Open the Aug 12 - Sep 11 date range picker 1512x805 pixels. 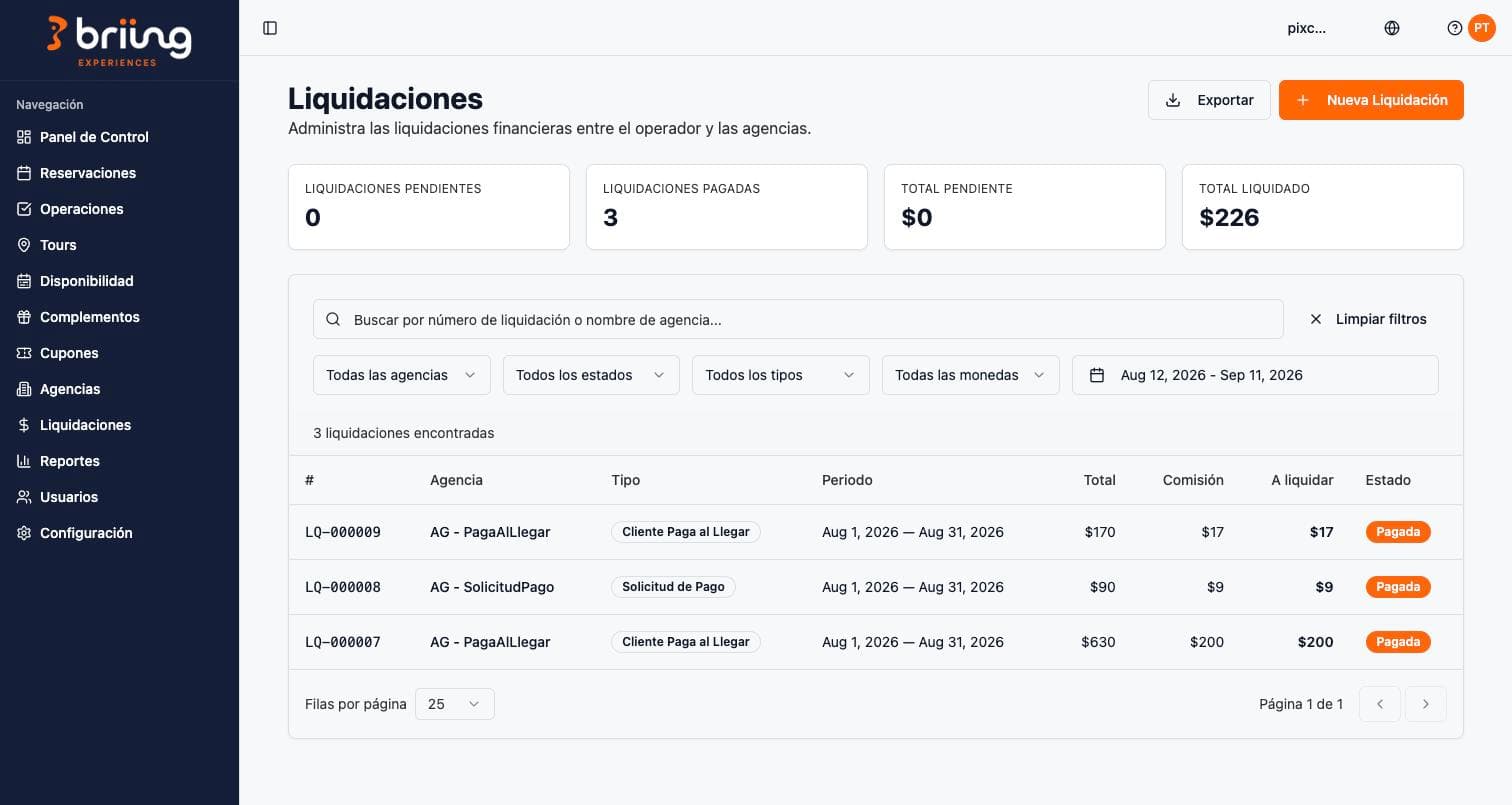point(1255,375)
